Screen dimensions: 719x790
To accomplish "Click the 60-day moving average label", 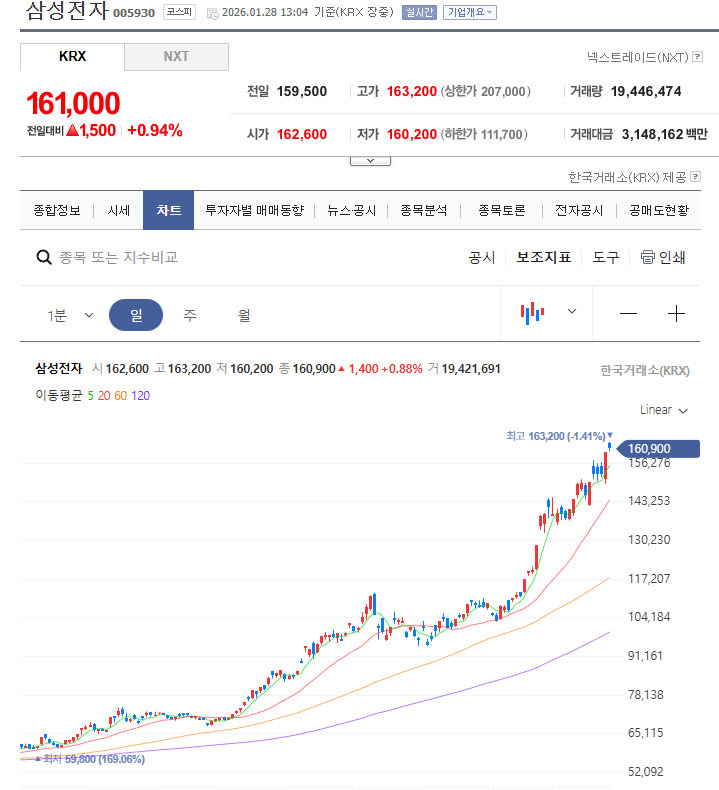I will tap(120, 396).
